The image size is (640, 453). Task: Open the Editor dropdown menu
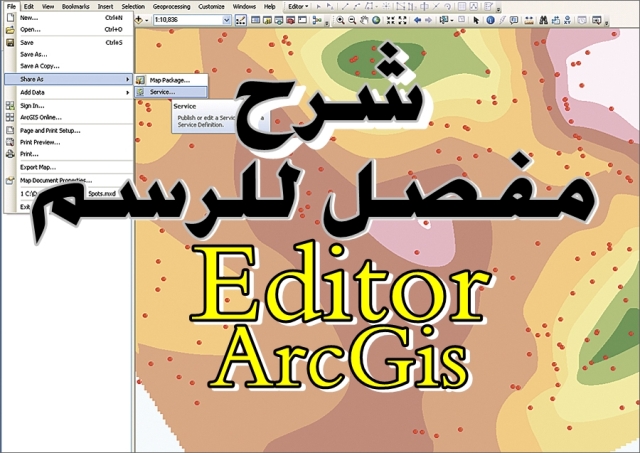pos(298,7)
